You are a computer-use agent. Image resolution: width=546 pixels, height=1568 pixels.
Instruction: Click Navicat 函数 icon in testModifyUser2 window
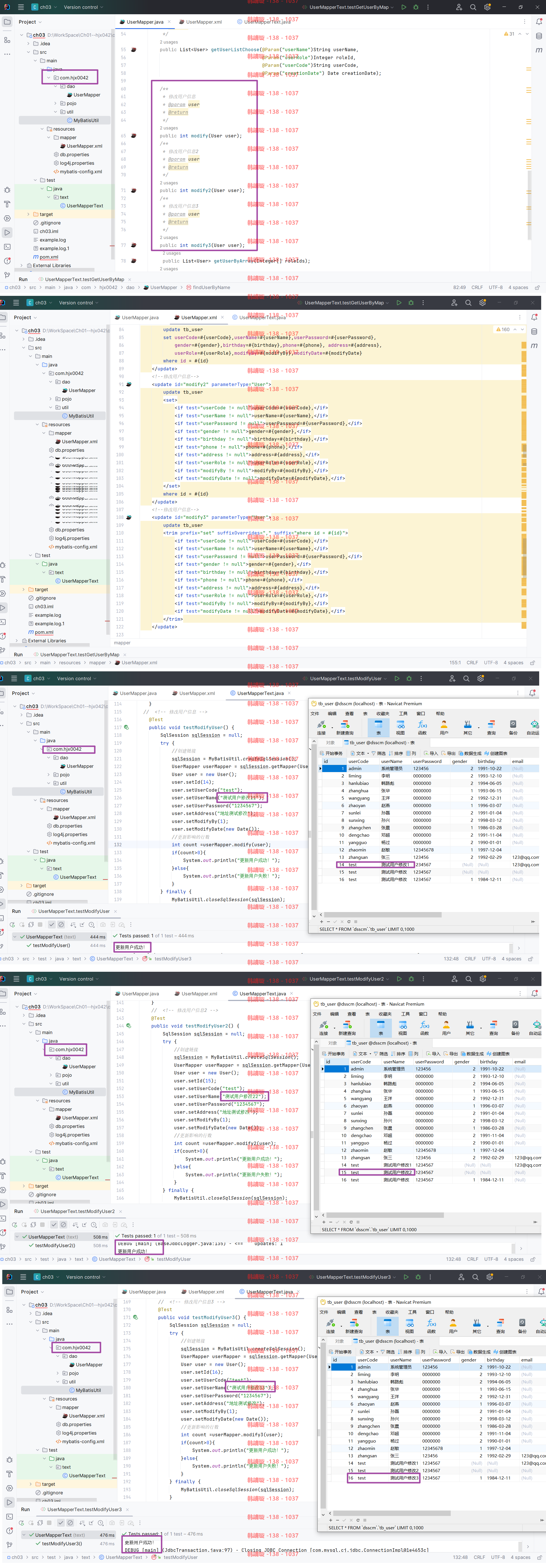pyautogui.click(x=424, y=1028)
